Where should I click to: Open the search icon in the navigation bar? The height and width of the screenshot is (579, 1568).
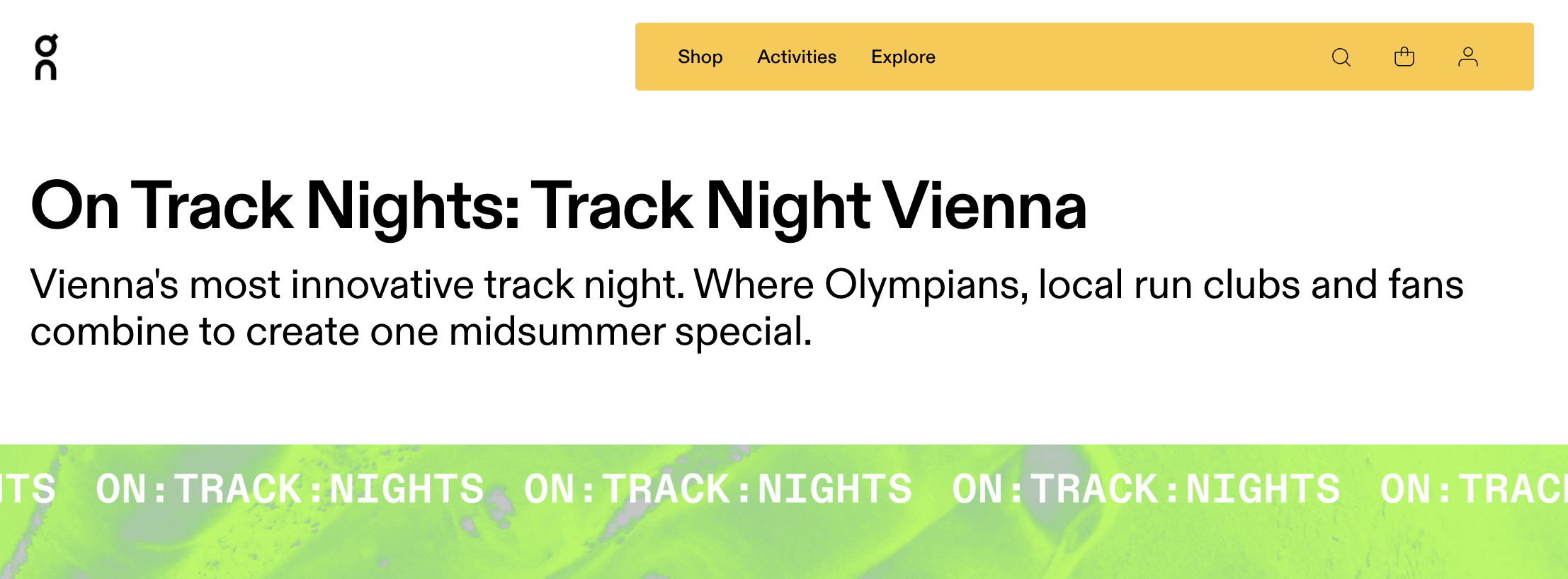pos(1341,57)
